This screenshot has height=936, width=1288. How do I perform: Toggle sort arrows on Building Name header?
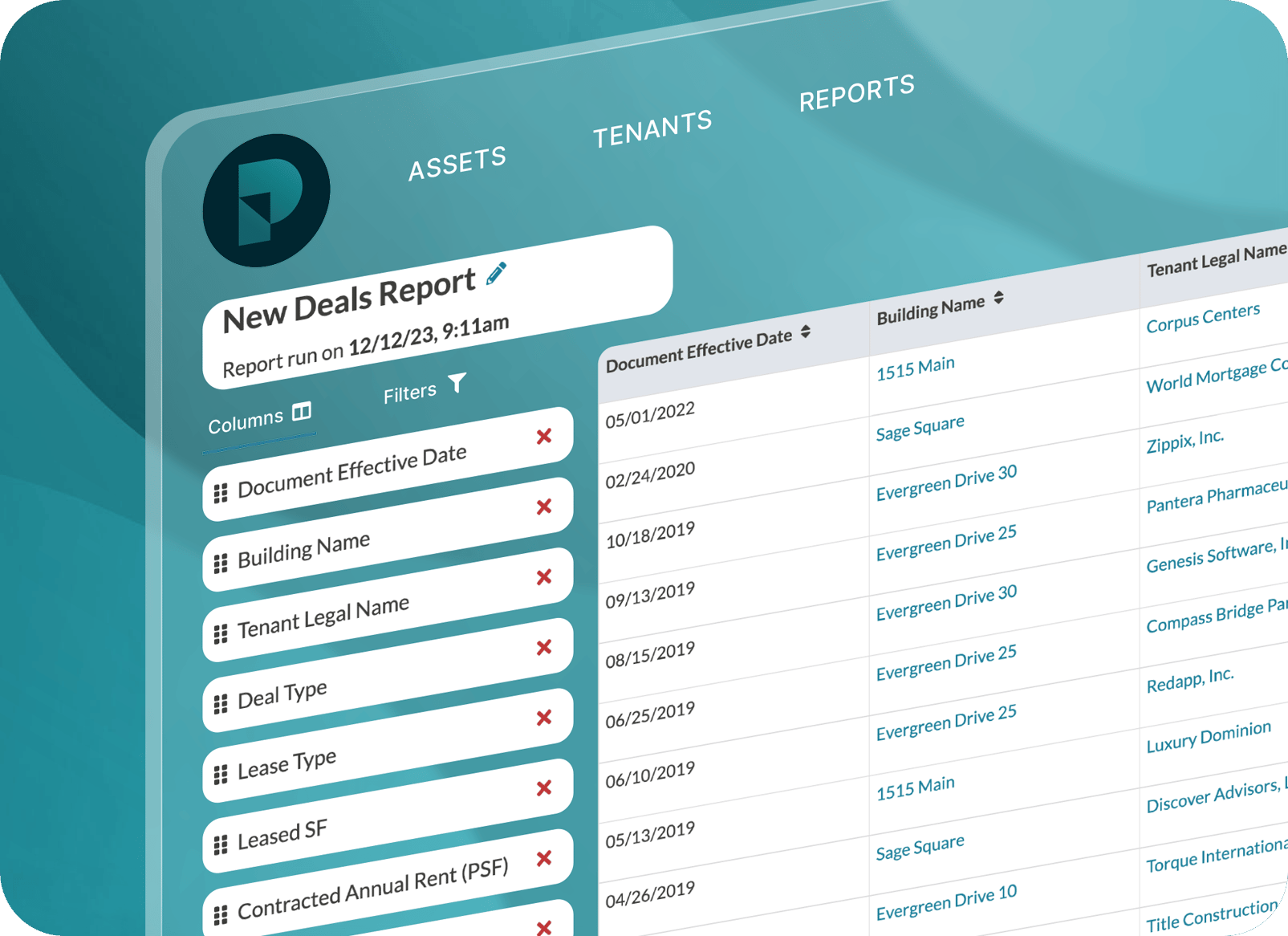pyautogui.click(x=998, y=298)
